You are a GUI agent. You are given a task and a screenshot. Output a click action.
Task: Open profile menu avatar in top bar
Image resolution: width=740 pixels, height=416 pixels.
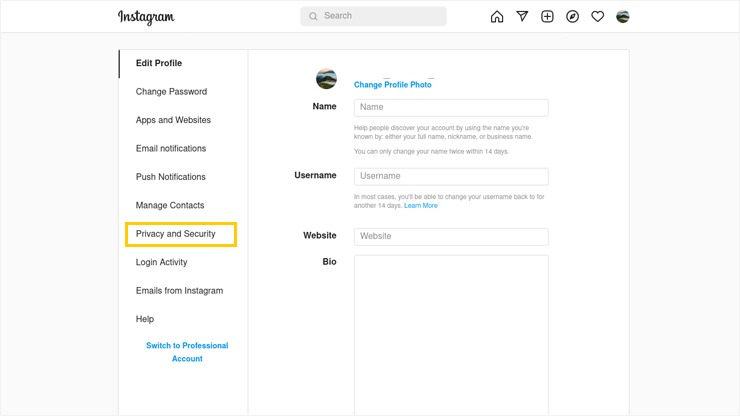[622, 17]
